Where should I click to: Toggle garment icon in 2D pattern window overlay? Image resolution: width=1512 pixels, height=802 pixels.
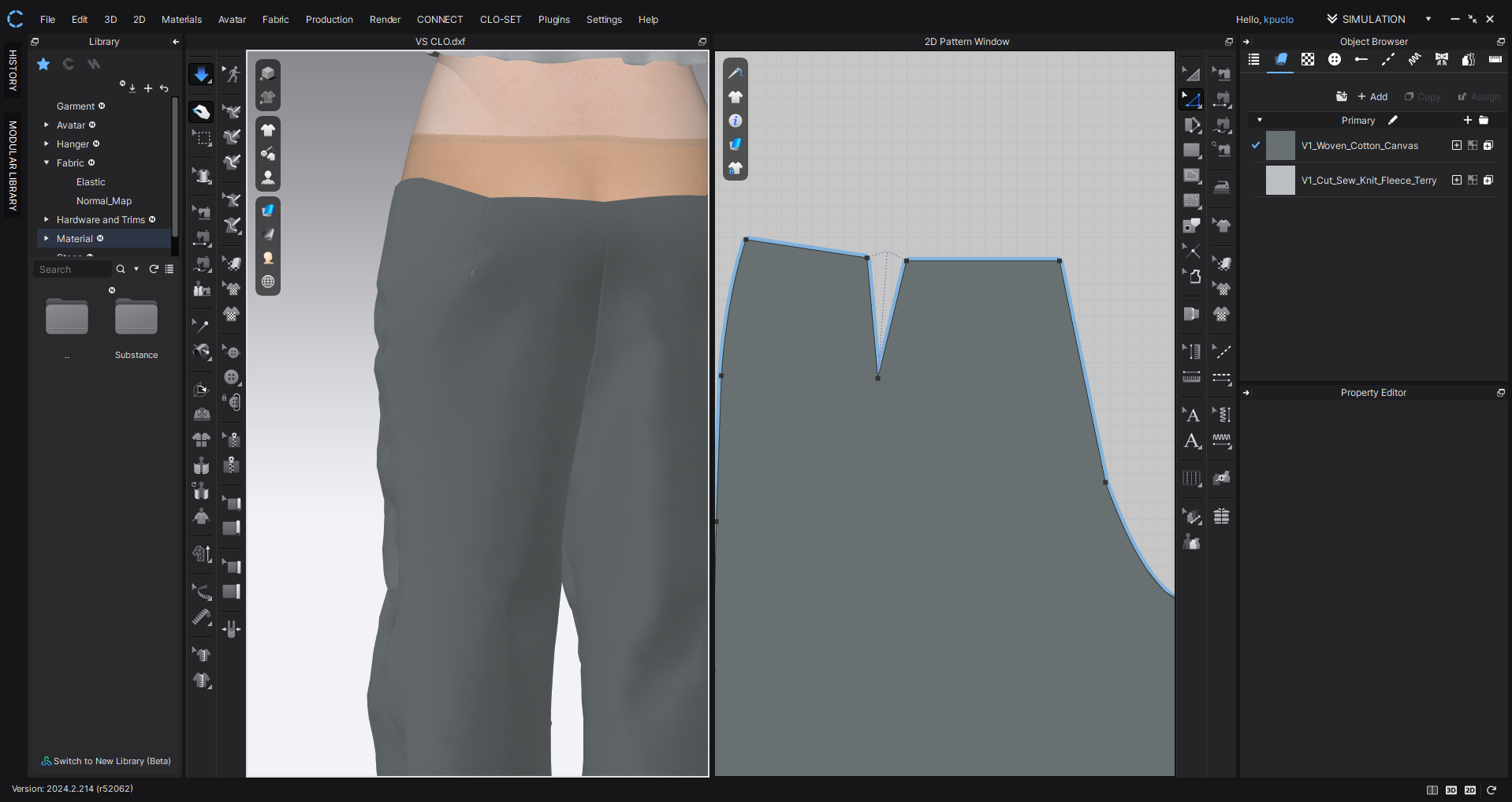coord(736,97)
